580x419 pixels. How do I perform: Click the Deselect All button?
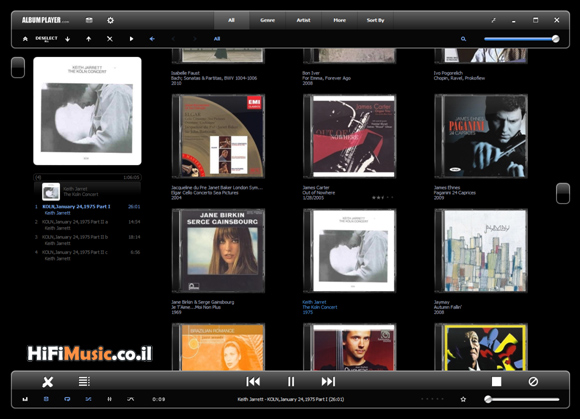(46, 39)
